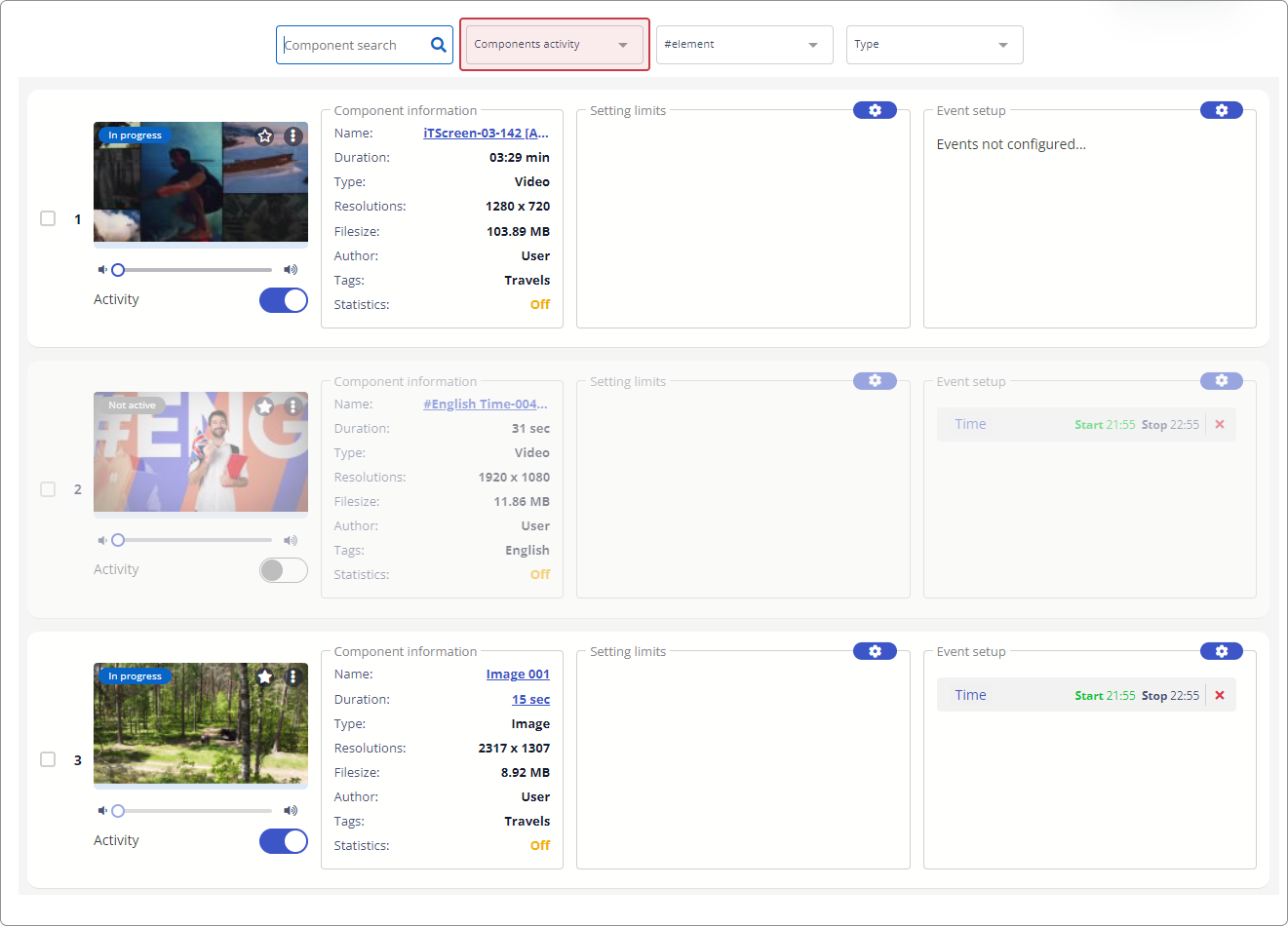The width and height of the screenshot is (1288, 926).
Task: Mute volume icon for component 3
Action: (102, 811)
